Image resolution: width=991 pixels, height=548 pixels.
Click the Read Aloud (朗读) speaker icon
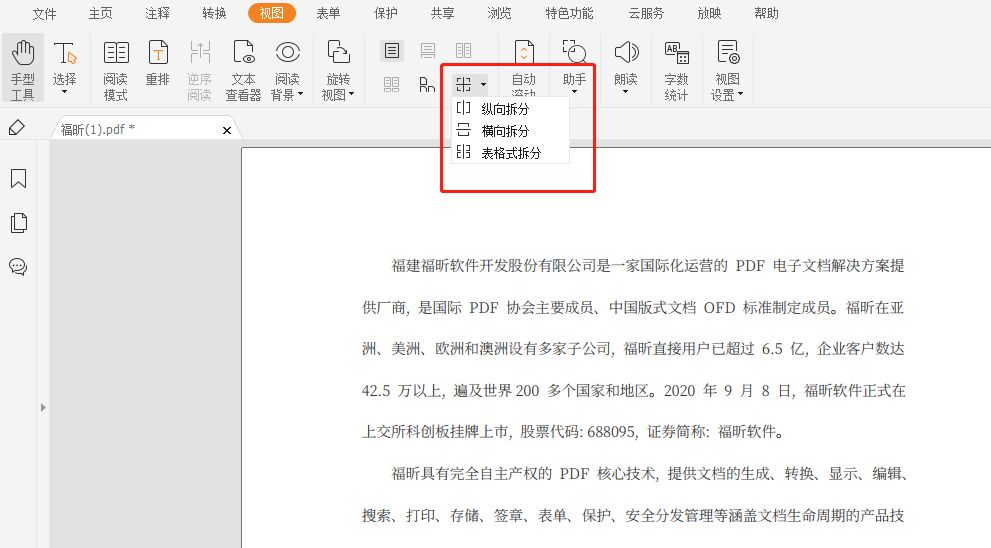tap(626, 52)
